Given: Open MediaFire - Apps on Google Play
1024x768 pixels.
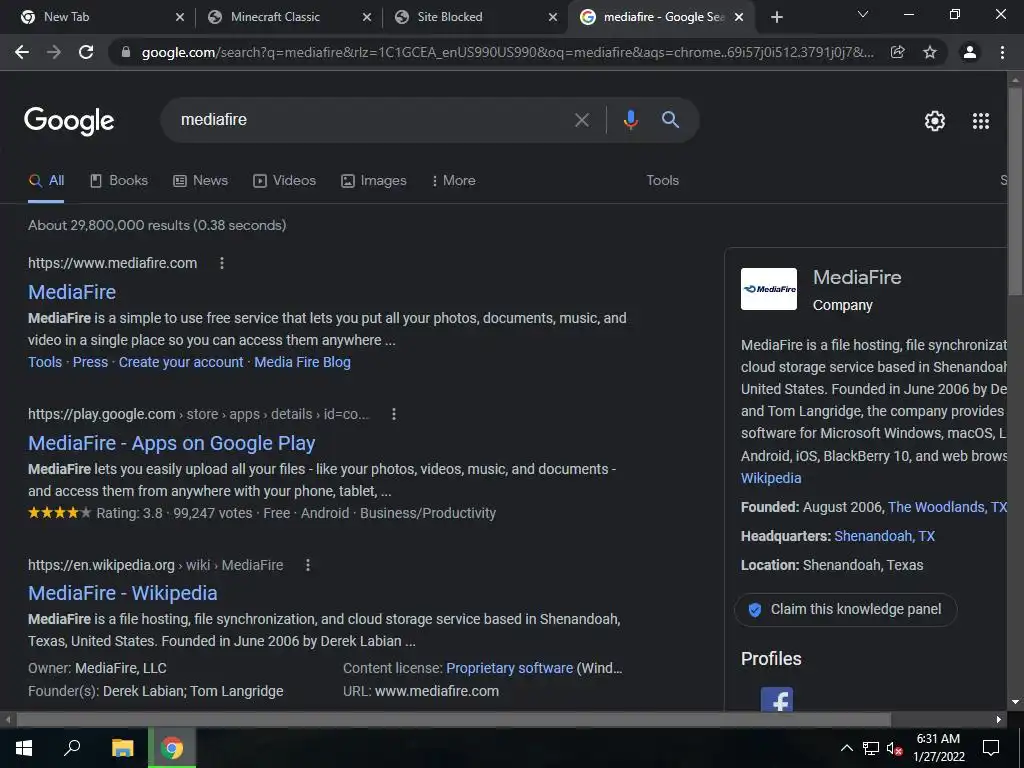Looking at the screenshot, I should click(172, 443).
